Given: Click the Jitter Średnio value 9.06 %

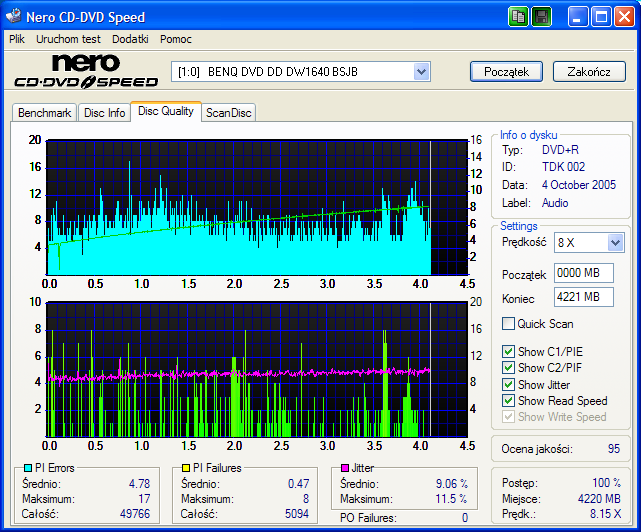Looking at the screenshot, I should click(452, 484).
